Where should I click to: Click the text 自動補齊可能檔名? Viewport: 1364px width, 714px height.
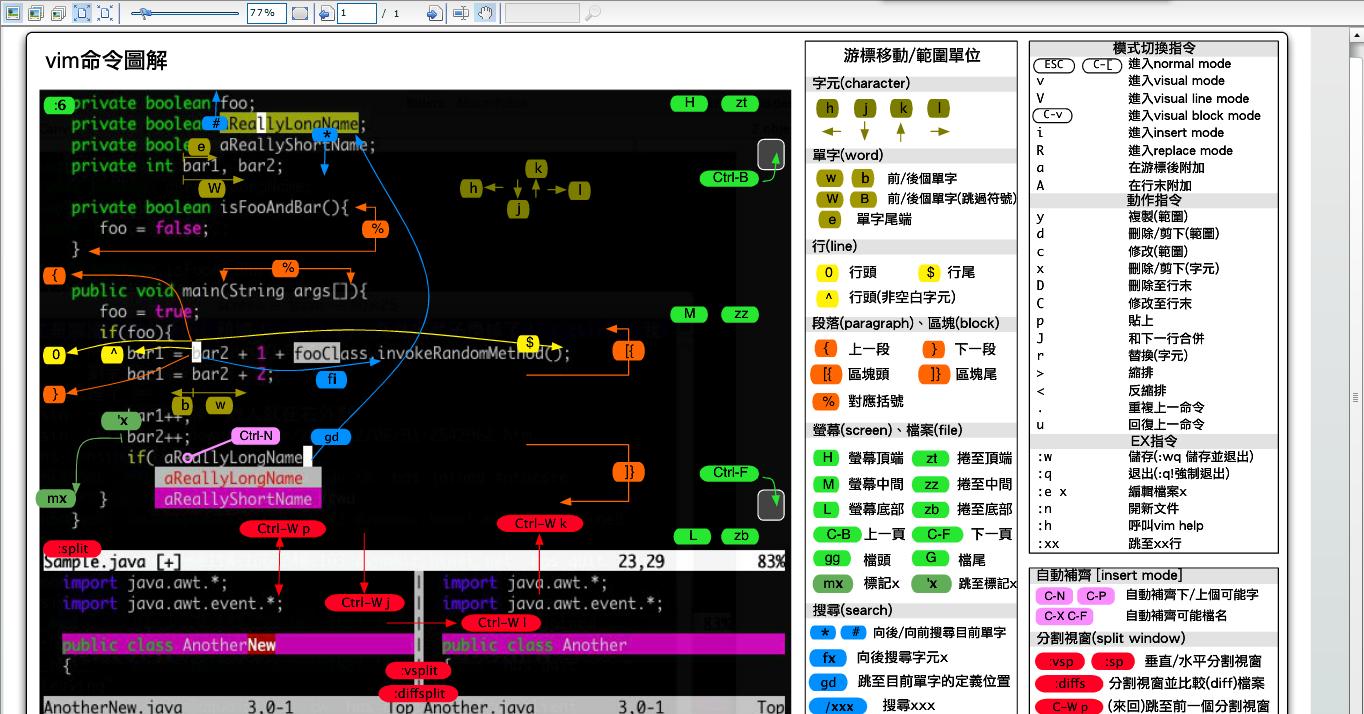pyautogui.click(x=1176, y=617)
